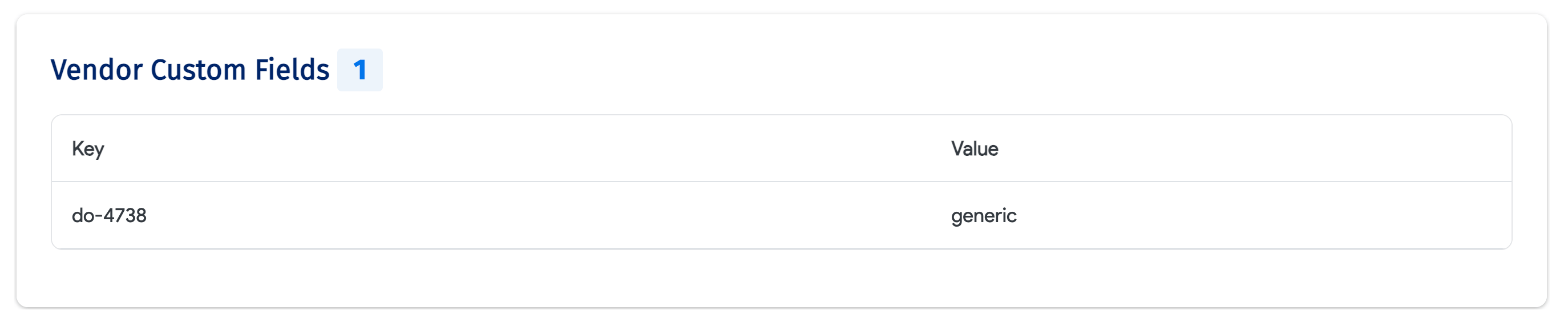Click the section title Vendor Custom Fields

coord(189,70)
